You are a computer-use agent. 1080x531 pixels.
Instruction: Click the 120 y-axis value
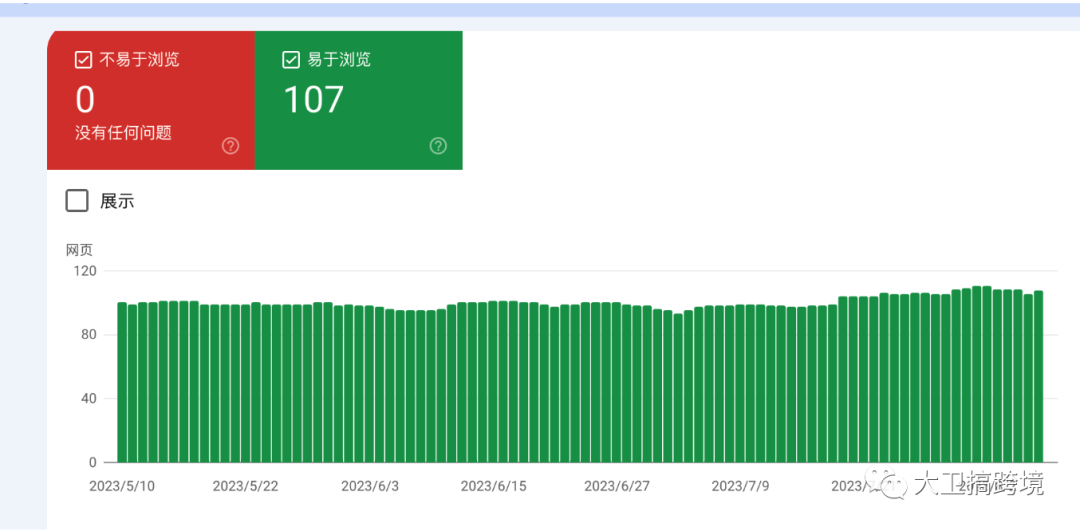85,271
